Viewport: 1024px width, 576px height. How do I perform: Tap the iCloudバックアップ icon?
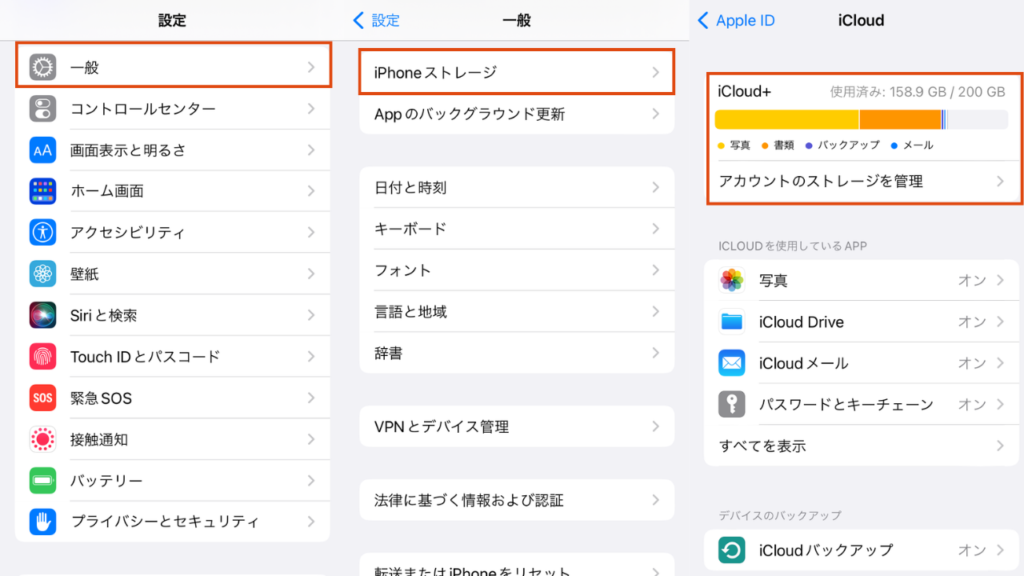pos(731,550)
